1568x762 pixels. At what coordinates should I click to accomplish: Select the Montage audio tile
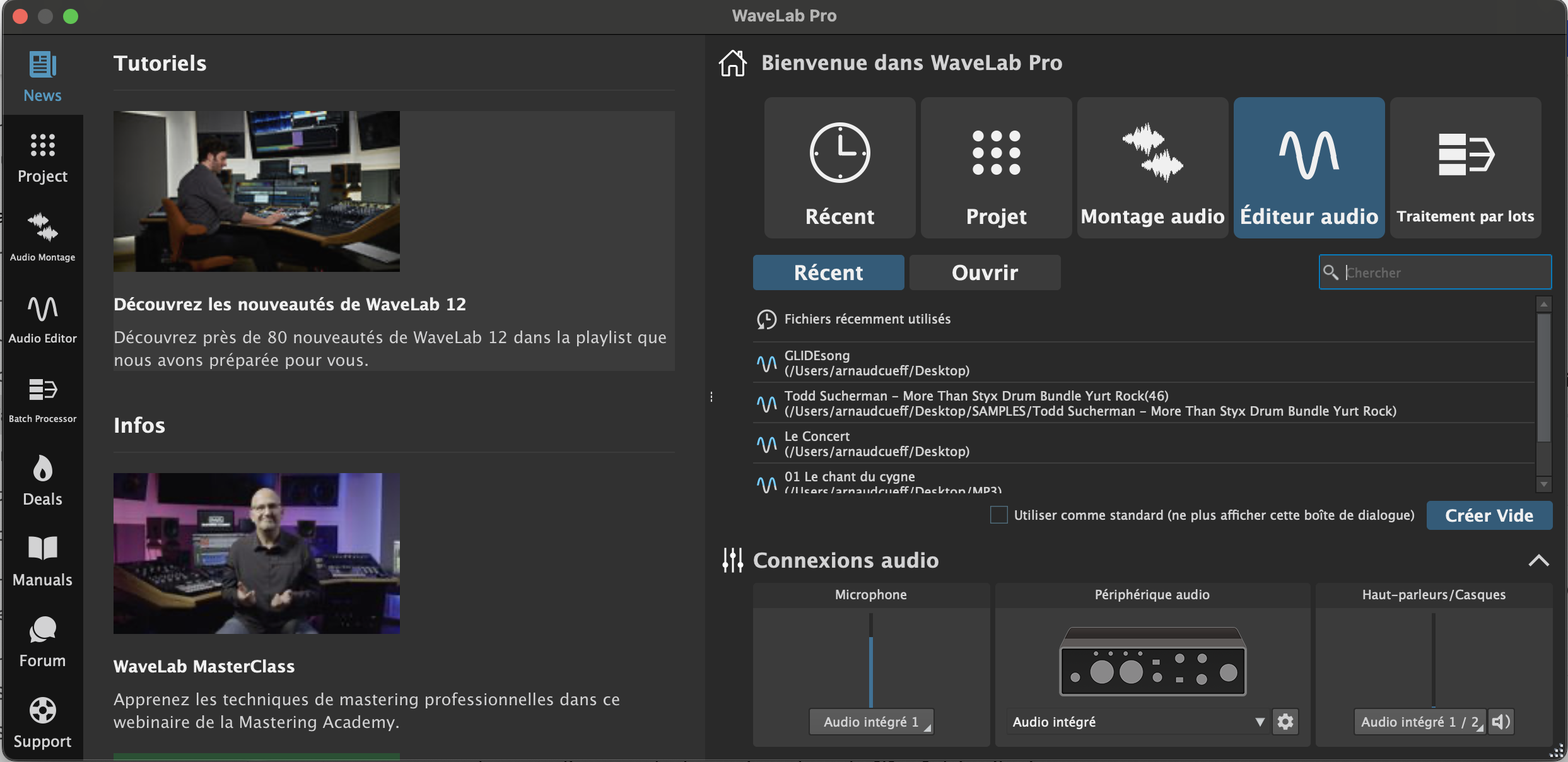coord(1152,168)
